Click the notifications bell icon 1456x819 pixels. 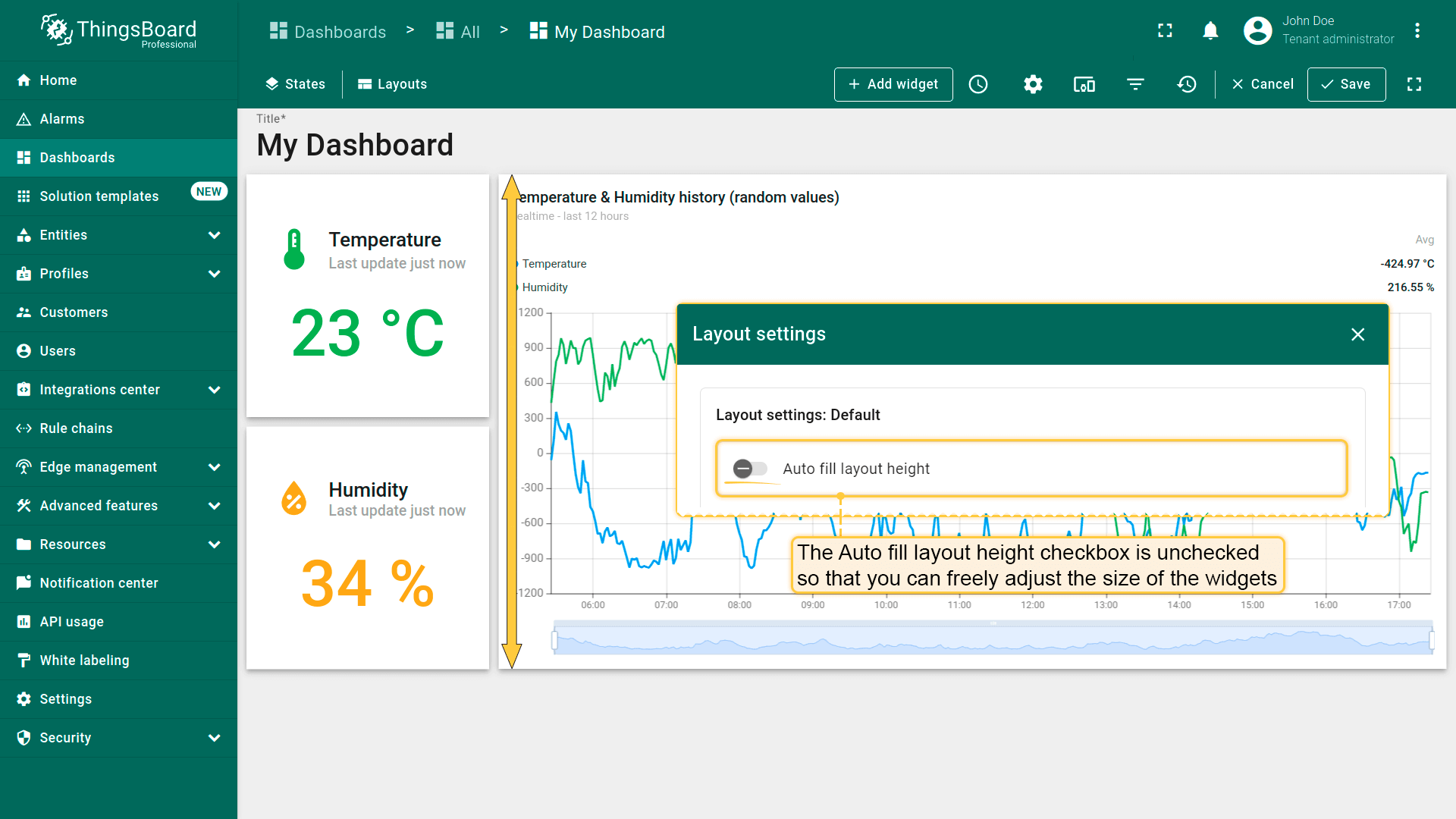click(1210, 31)
